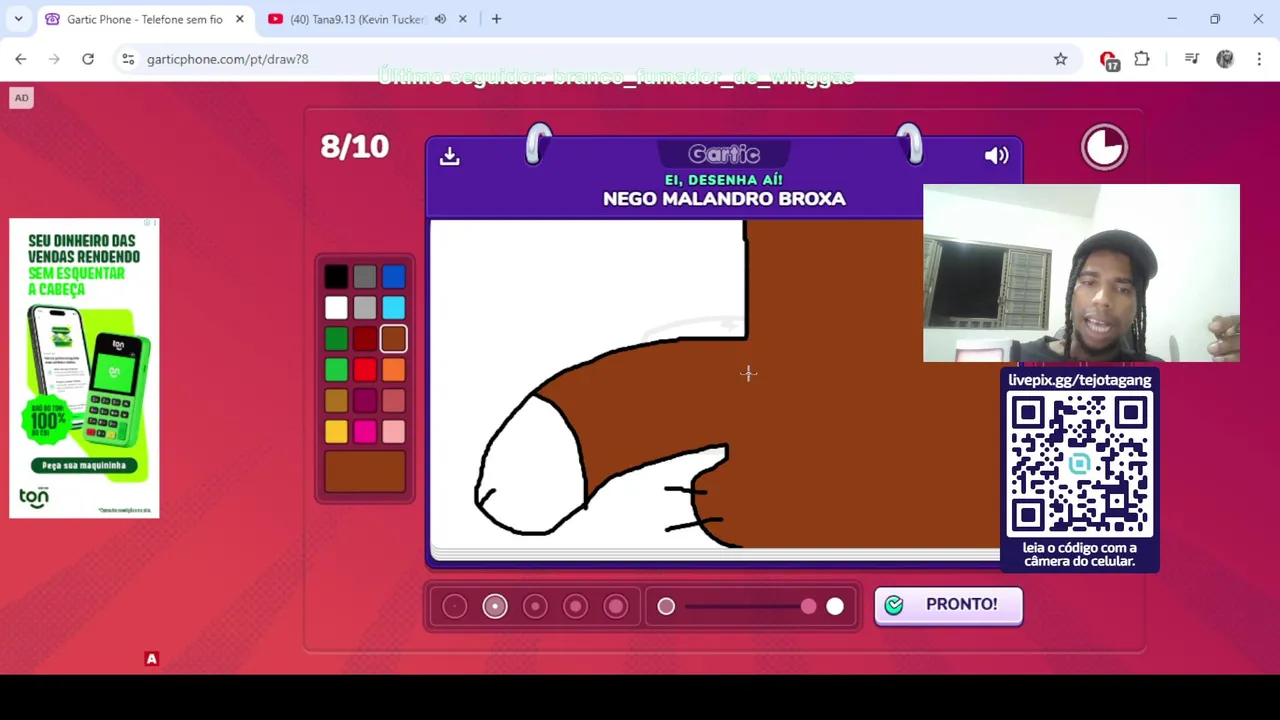The height and width of the screenshot is (720, 1280).
Task: Select the largest brush size
Action: pos(616,606)
